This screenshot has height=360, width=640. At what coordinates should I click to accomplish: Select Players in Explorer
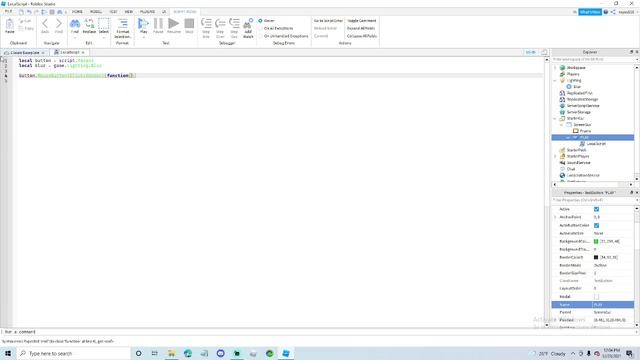[x=573, y=74]
